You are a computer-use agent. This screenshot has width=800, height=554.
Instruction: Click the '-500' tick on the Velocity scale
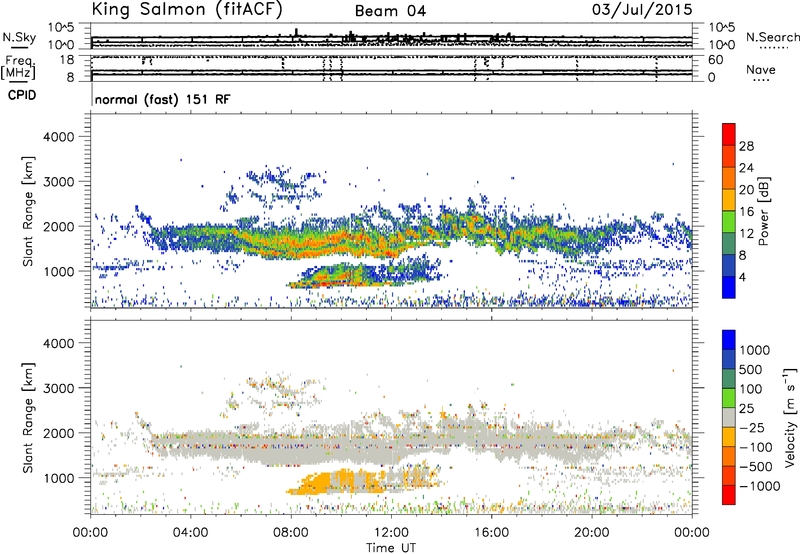756,466
